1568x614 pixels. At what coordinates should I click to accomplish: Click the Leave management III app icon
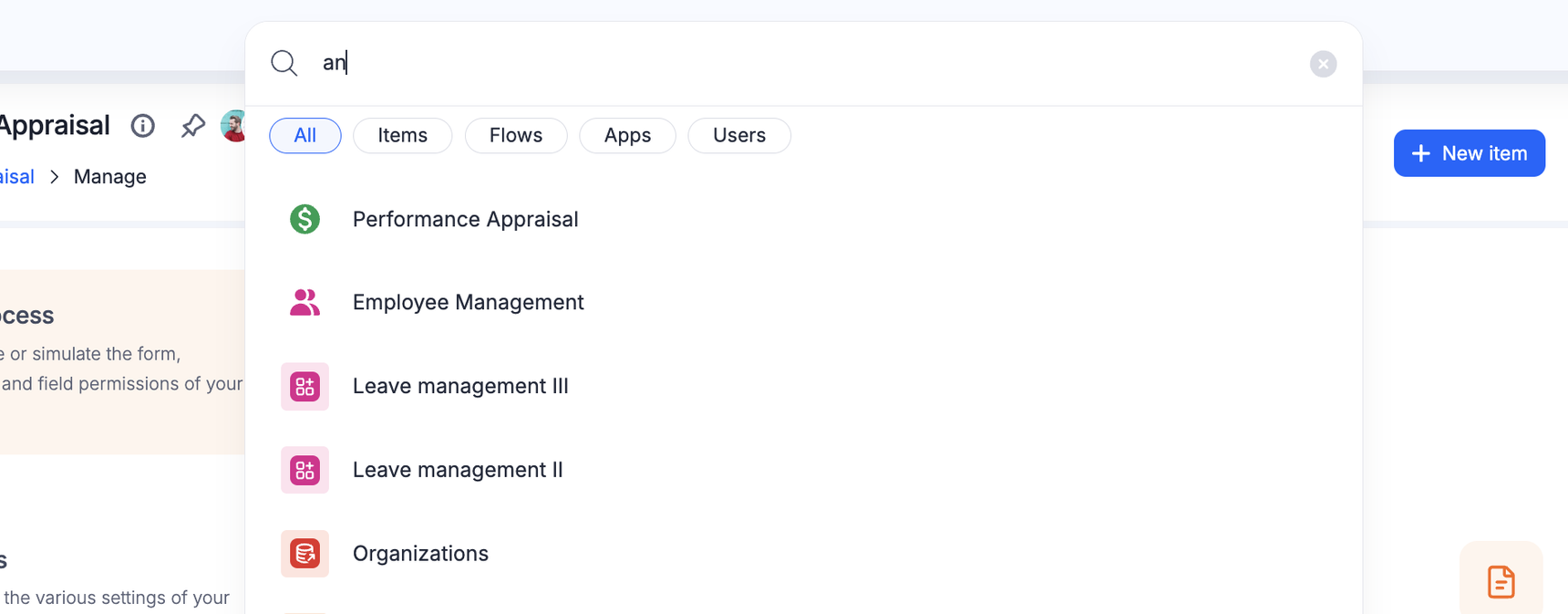click(x=304, y=386)
